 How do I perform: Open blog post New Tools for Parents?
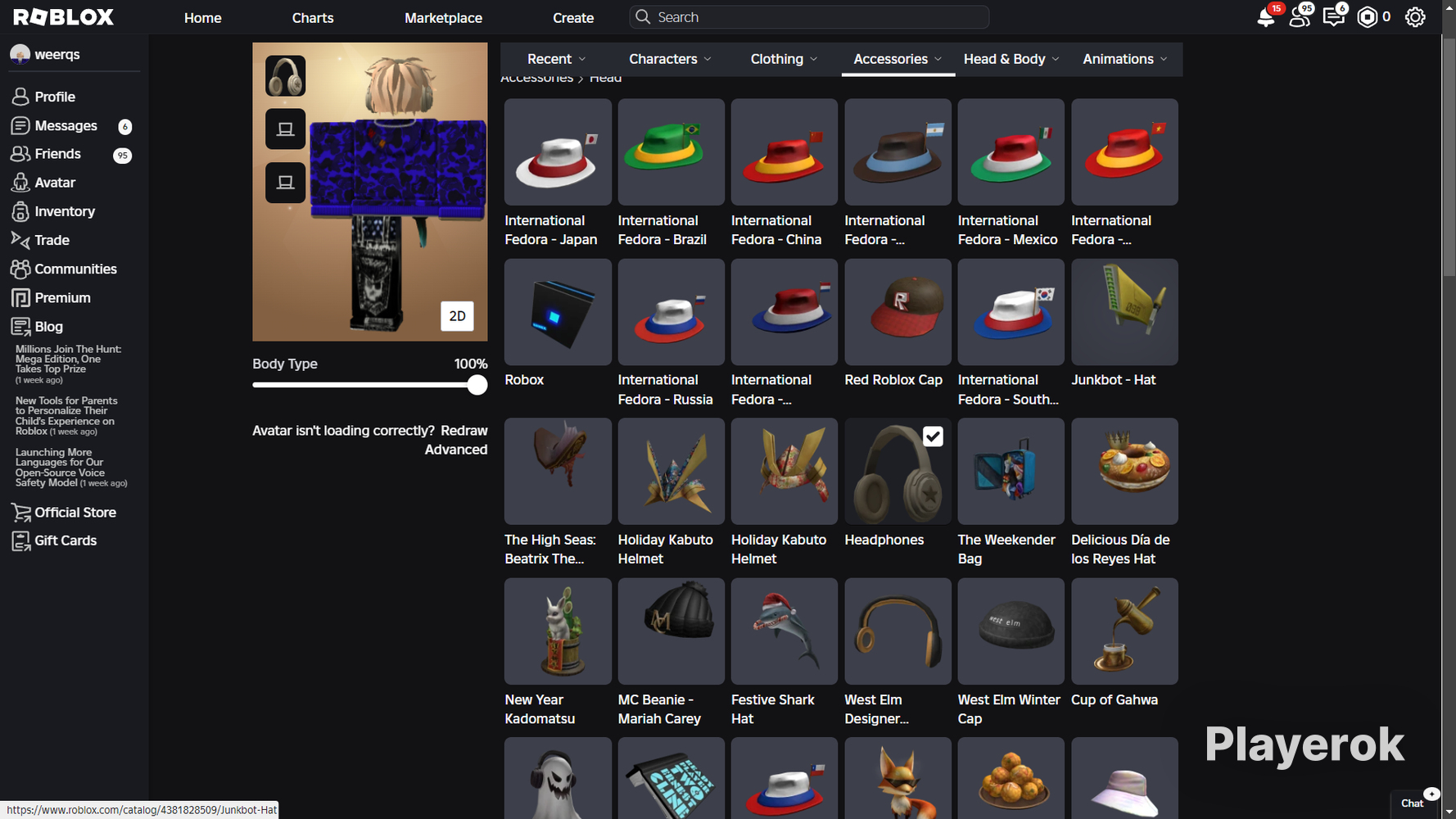pyautogui.click(x=66, y=416)
